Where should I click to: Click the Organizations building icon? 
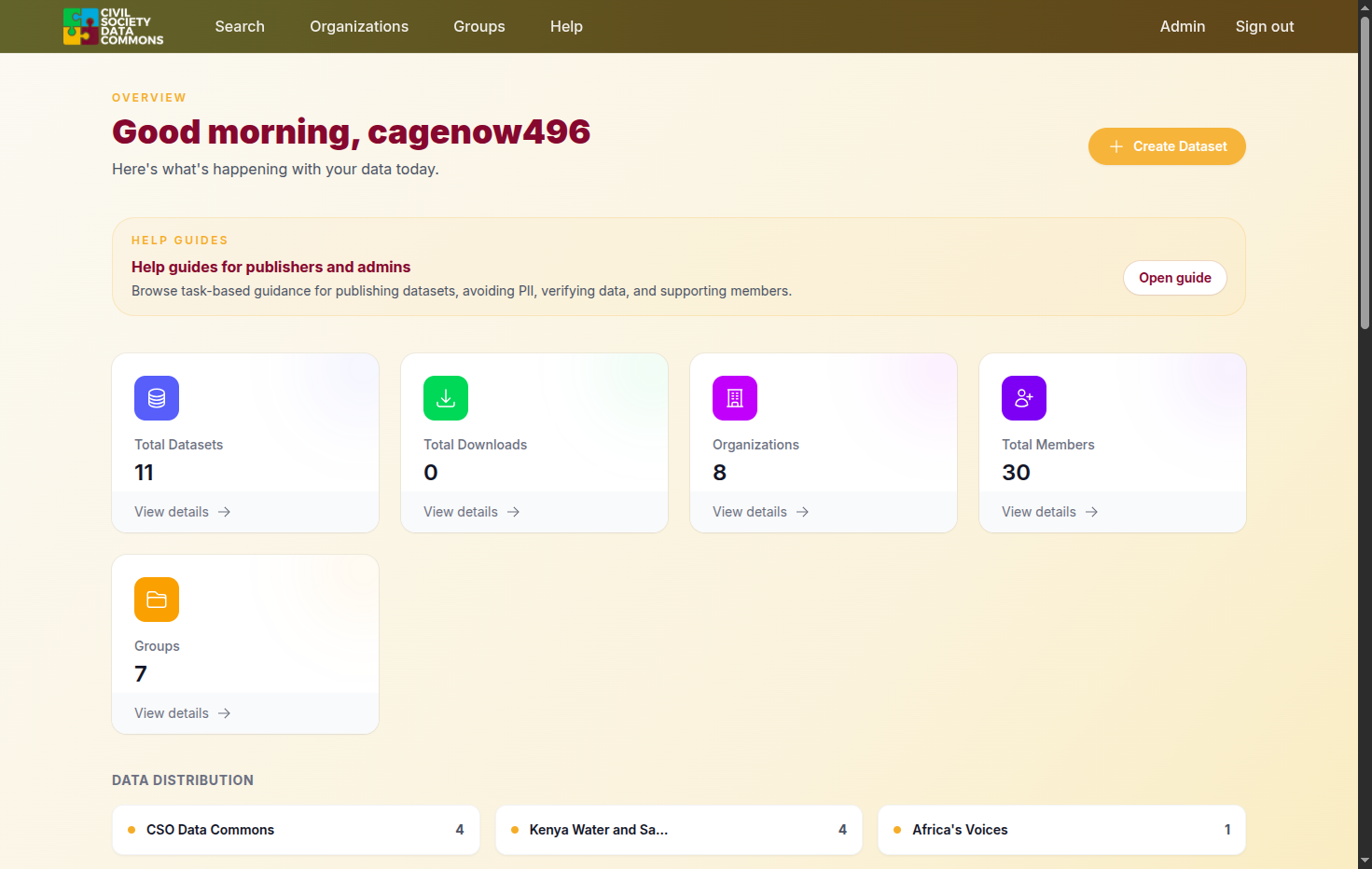tap(735, 398)
